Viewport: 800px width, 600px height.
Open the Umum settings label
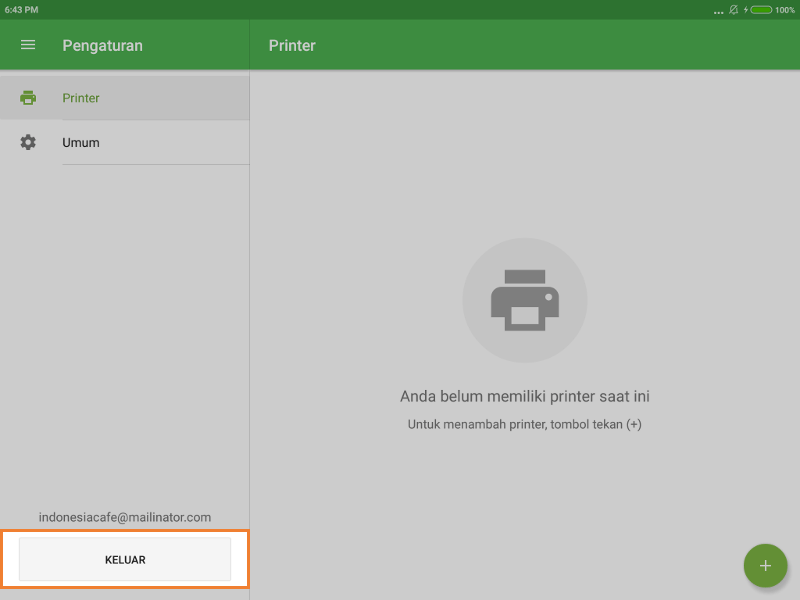[81, 142]
